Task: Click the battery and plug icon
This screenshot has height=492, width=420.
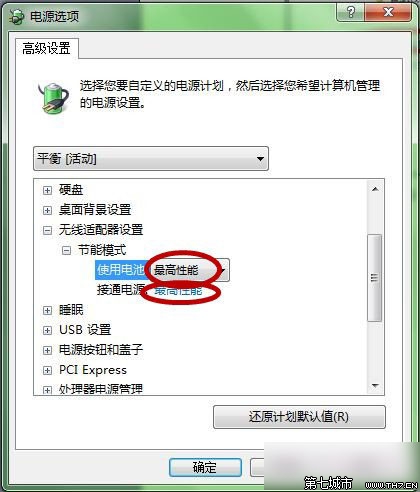Action: click(53, 97)
